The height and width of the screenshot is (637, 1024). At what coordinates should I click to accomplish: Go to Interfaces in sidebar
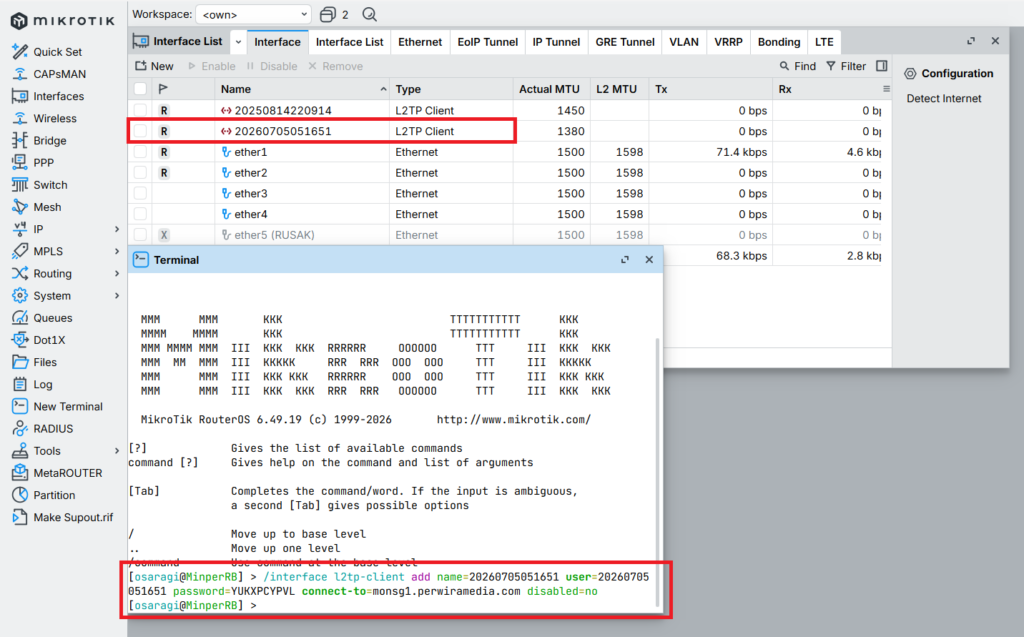[48, 96]
